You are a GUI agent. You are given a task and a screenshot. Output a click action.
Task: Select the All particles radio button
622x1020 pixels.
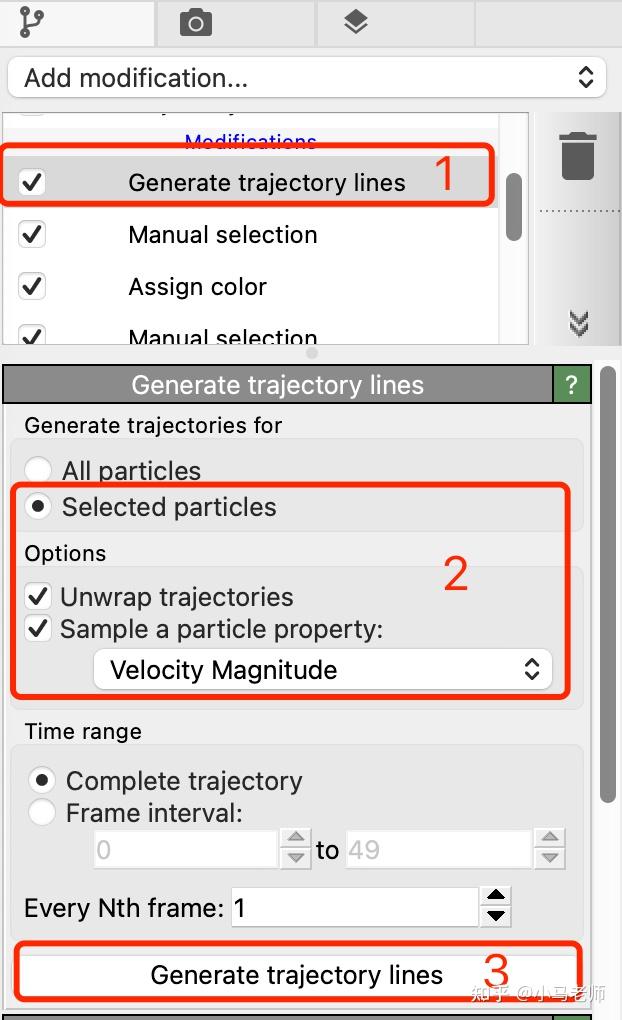coord(39,471)
